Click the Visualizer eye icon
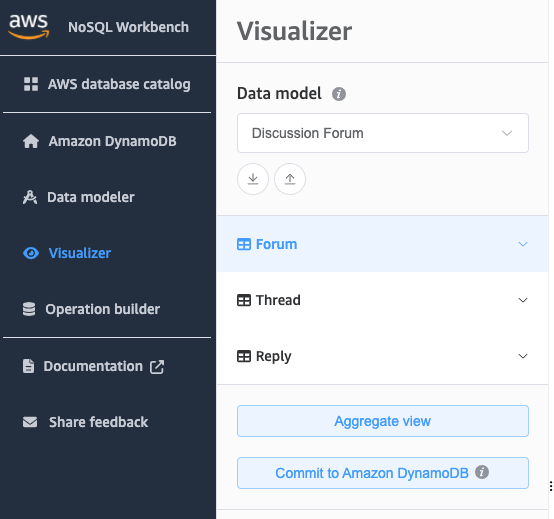The width and height of the screenshot is (554, 519). (x=31, y=253)
